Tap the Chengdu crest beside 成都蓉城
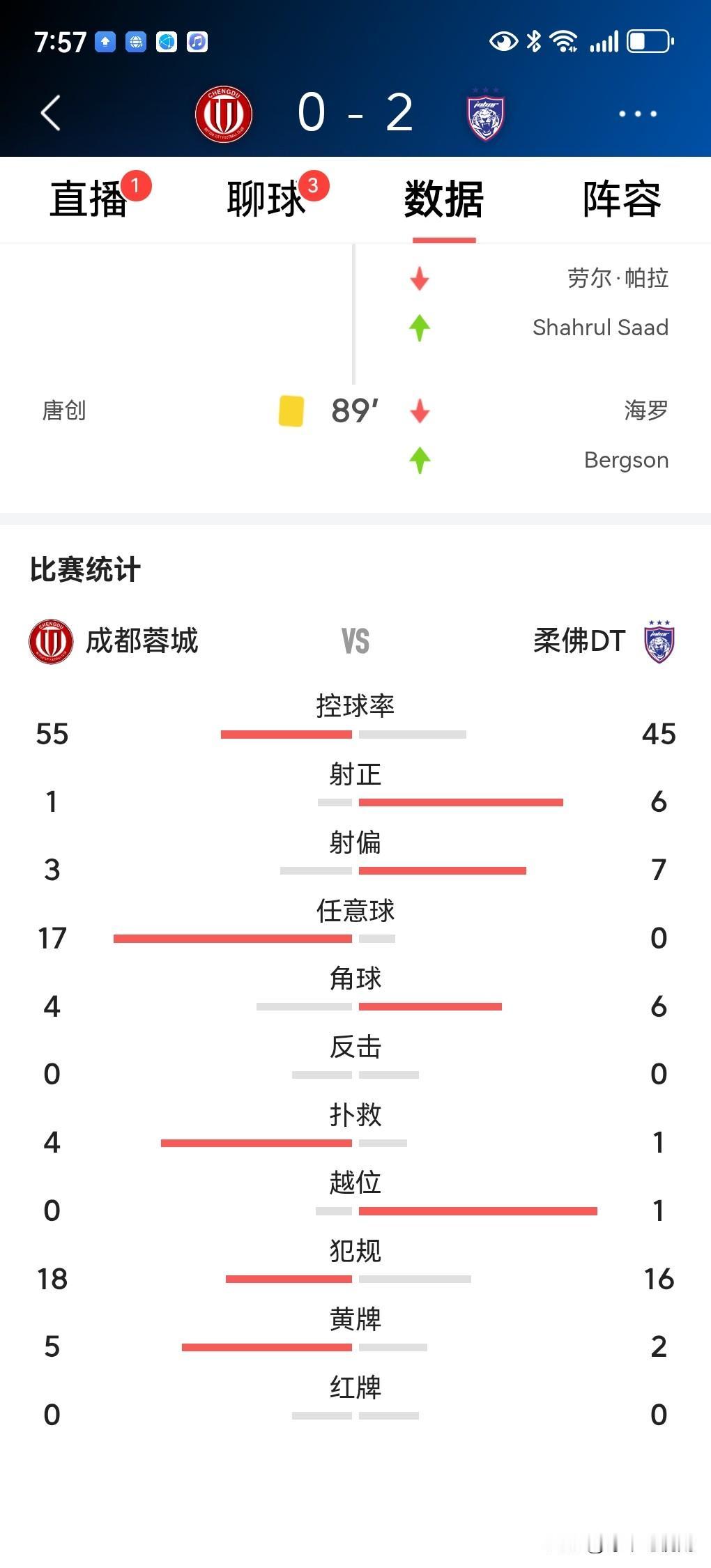Viewport: 711px width, 1568px height. pyautogui.click(x=51, y=641)
